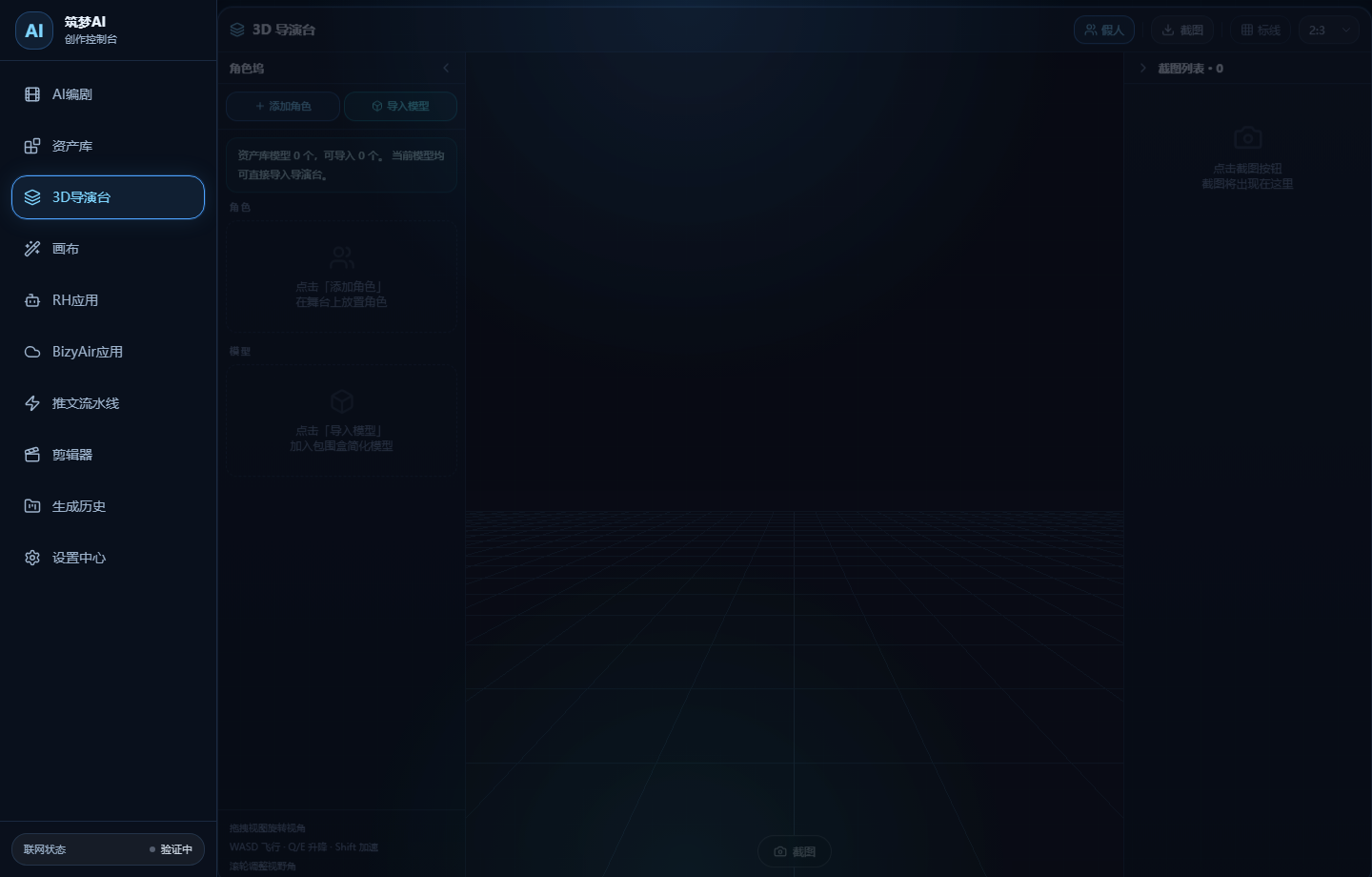
Task: Click the people icon in 角色 placeholder
Action: pyautogui.click(x=342, y=257)
